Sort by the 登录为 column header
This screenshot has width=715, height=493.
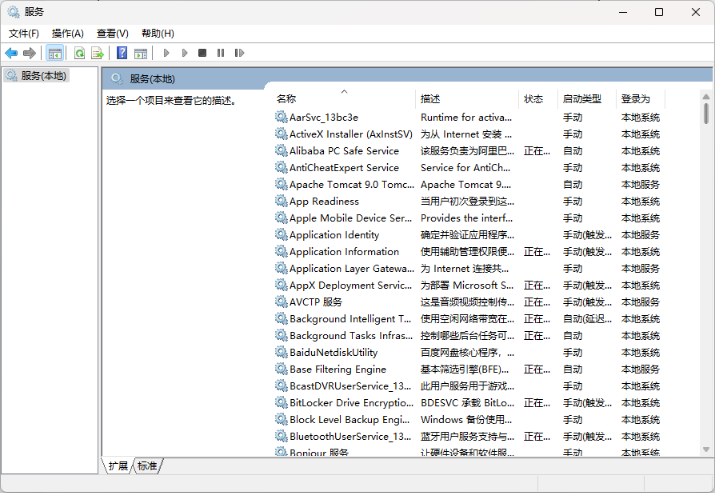[x=641, y=99]
